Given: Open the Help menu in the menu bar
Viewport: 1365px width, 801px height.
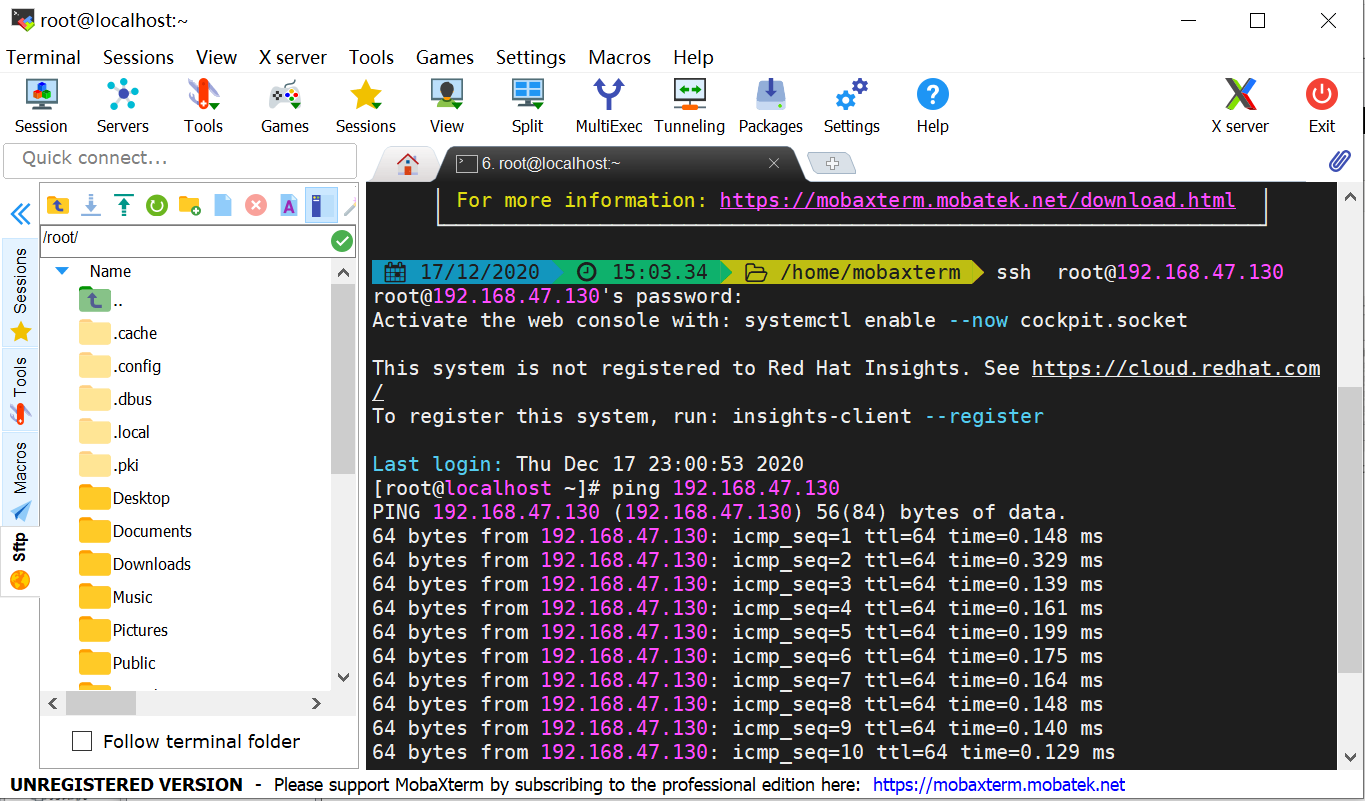Looking at the screenshot, I should [x=693, y=57].
